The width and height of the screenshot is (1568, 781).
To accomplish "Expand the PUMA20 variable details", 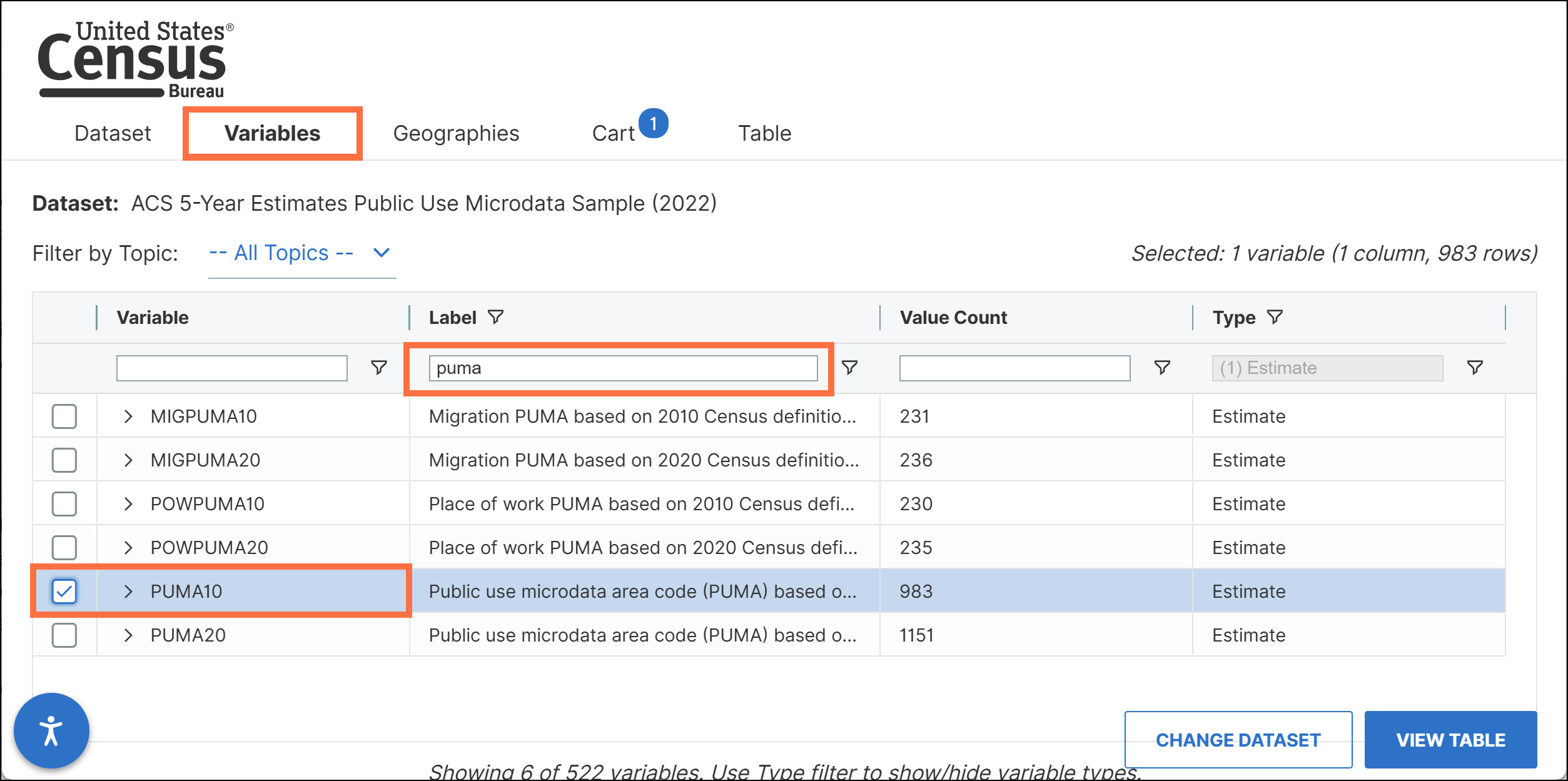I will pyautogui.click(x=128, y=635).
